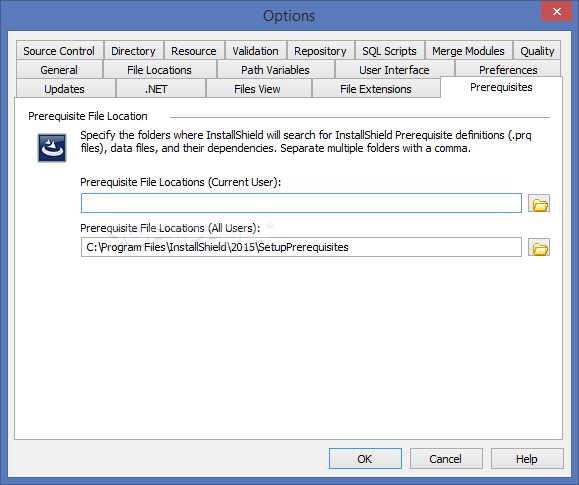Open the Updates tab
Screen dimensions: 579x485
click(x=65, y=89)
